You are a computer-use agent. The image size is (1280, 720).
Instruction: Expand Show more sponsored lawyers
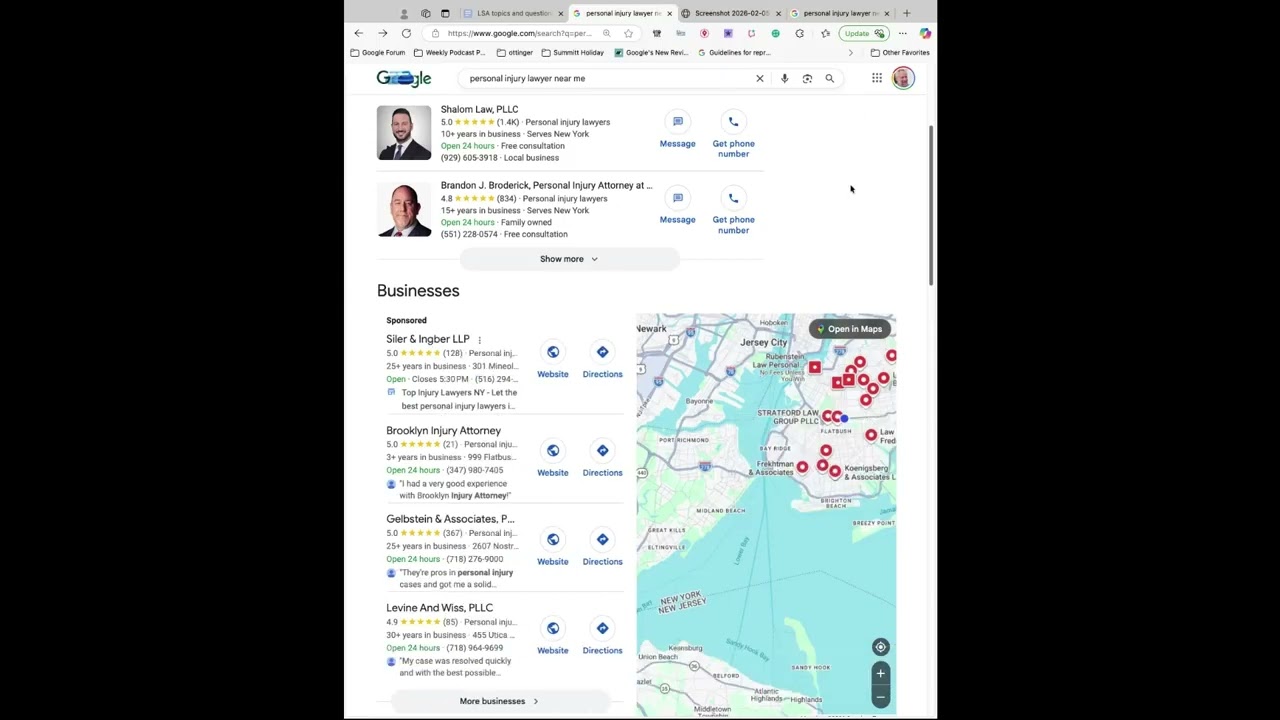[569, 259]
